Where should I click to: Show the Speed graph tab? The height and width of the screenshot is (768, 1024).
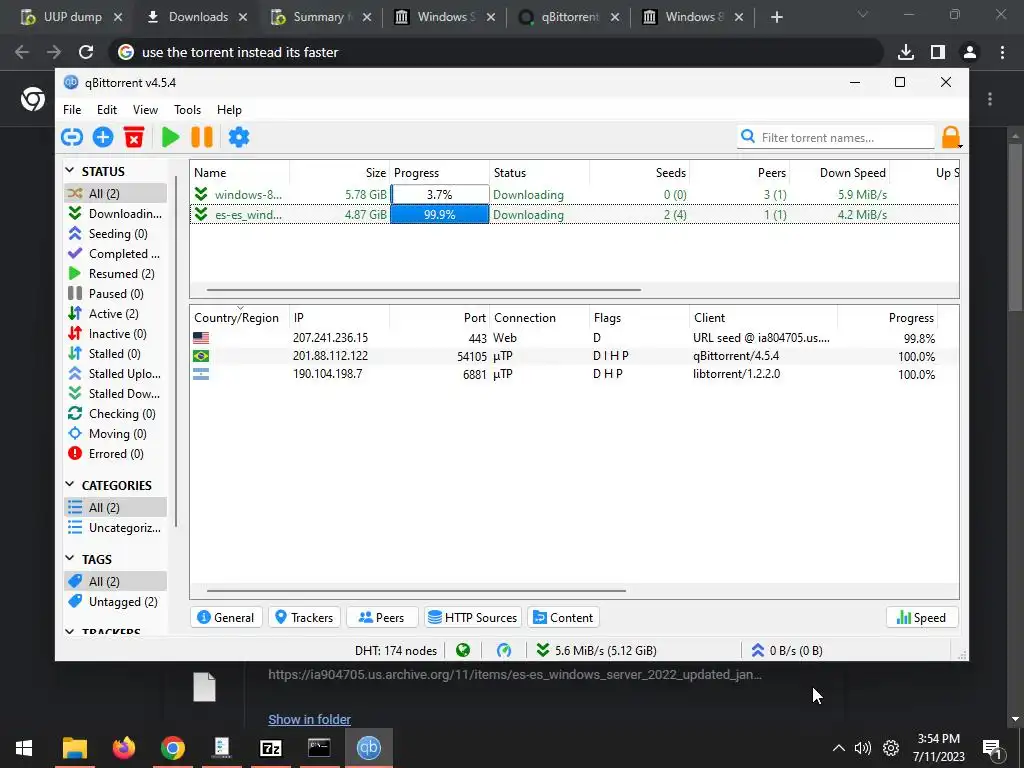click(921, 617)
